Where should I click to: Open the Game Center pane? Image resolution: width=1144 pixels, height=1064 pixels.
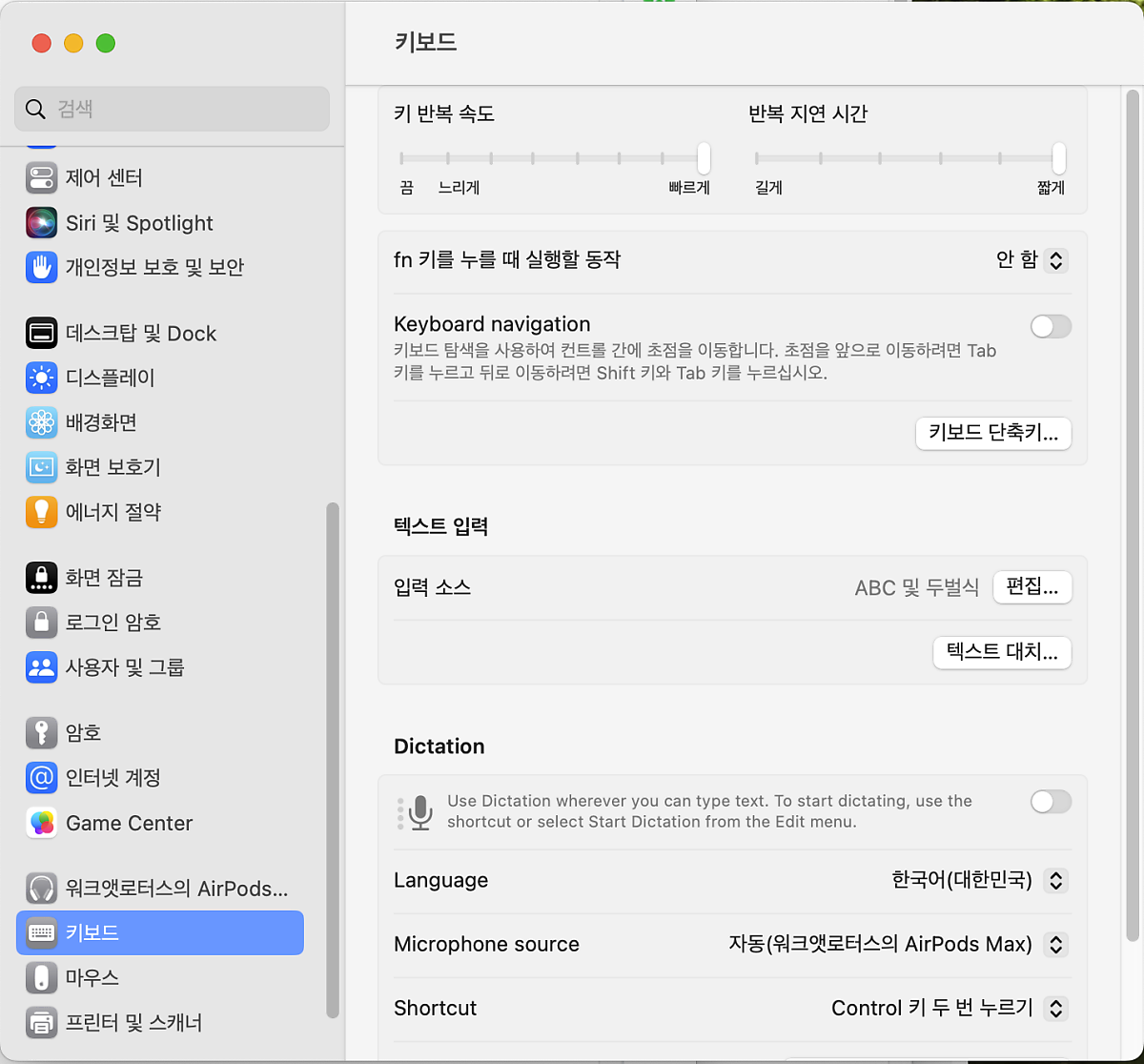160,823
